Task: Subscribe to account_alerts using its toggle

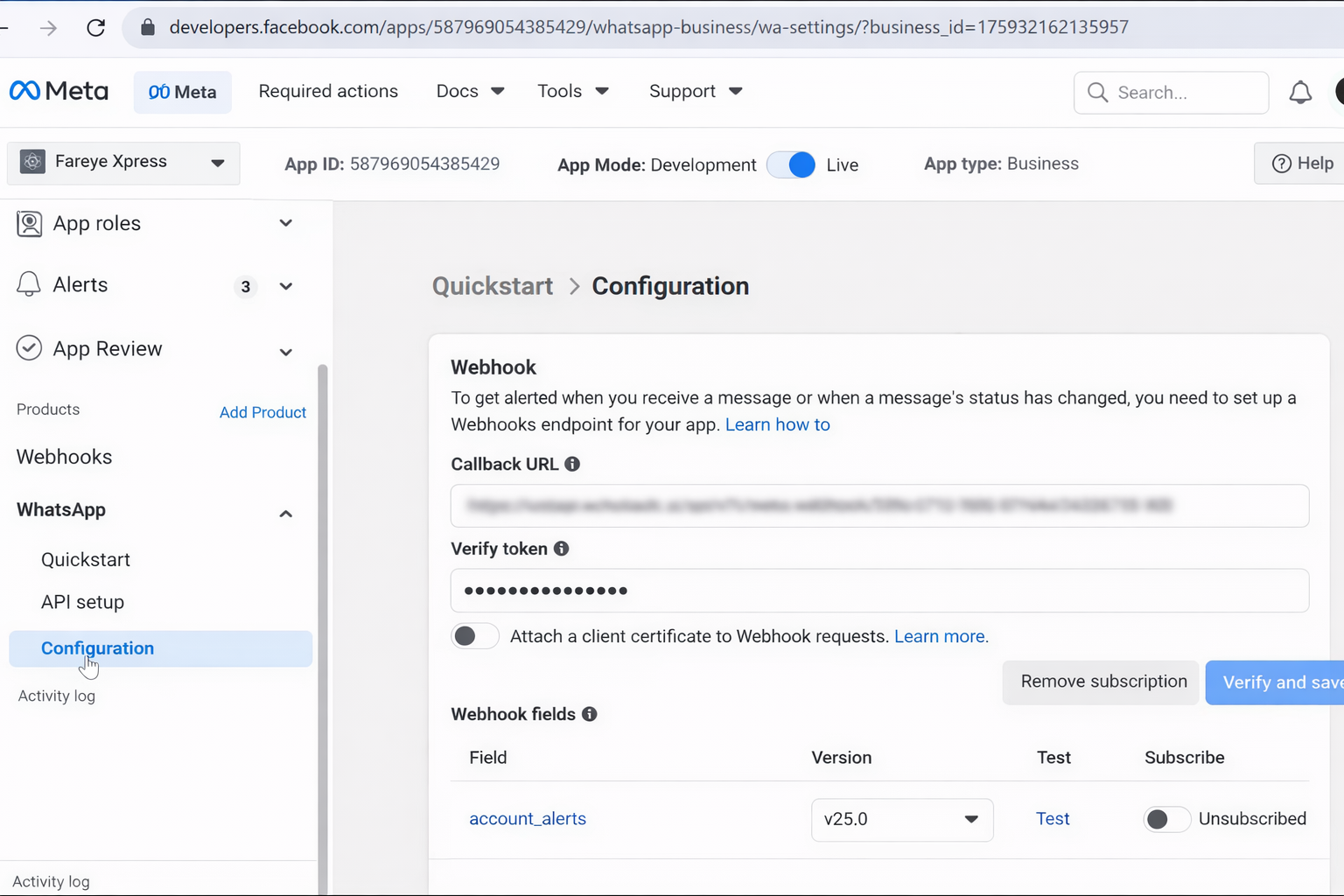Action: (1166, 819)
